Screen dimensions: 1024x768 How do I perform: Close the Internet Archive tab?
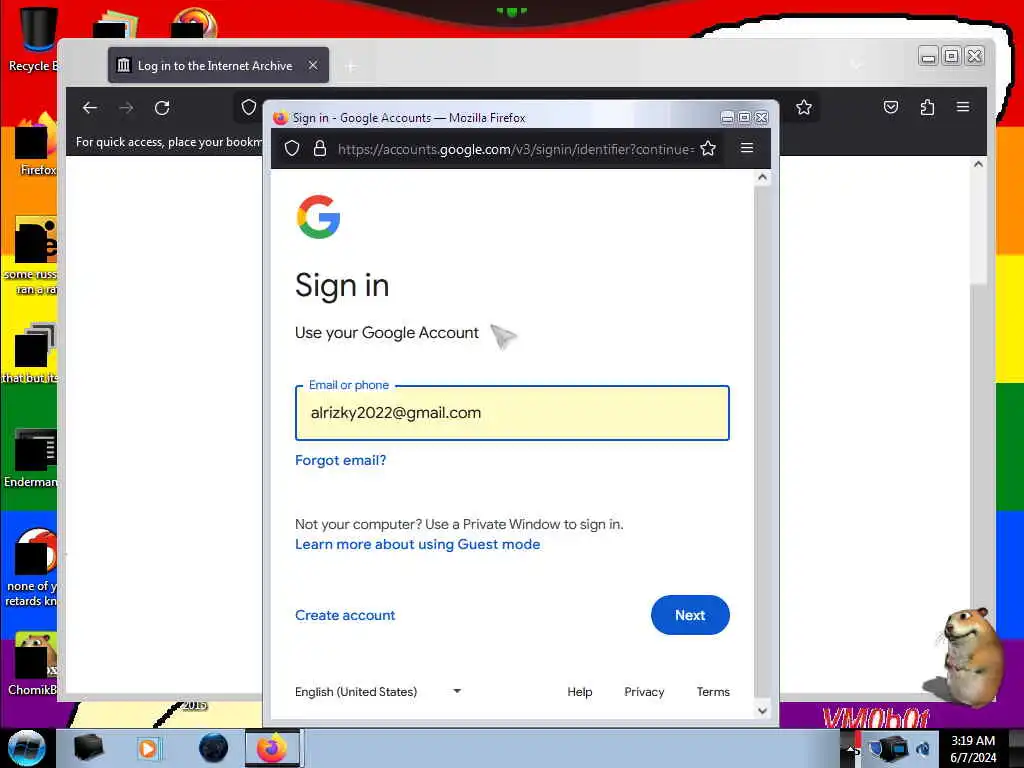pyautogui.click(x=313, y=65)
